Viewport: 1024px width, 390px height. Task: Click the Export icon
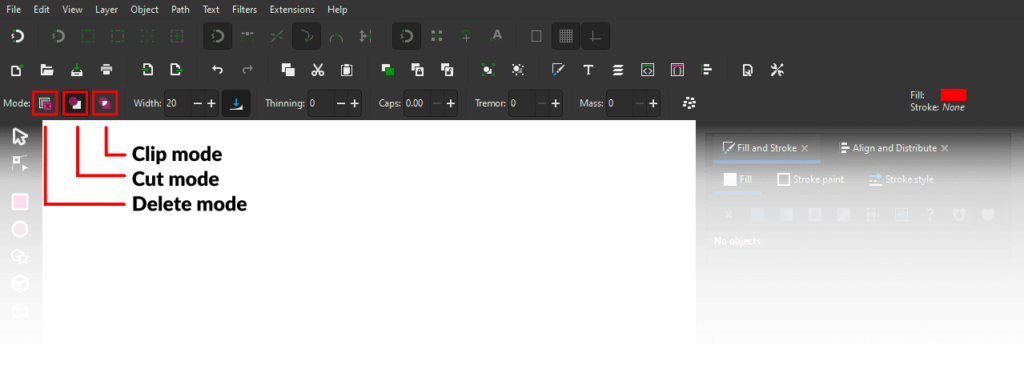176,70
